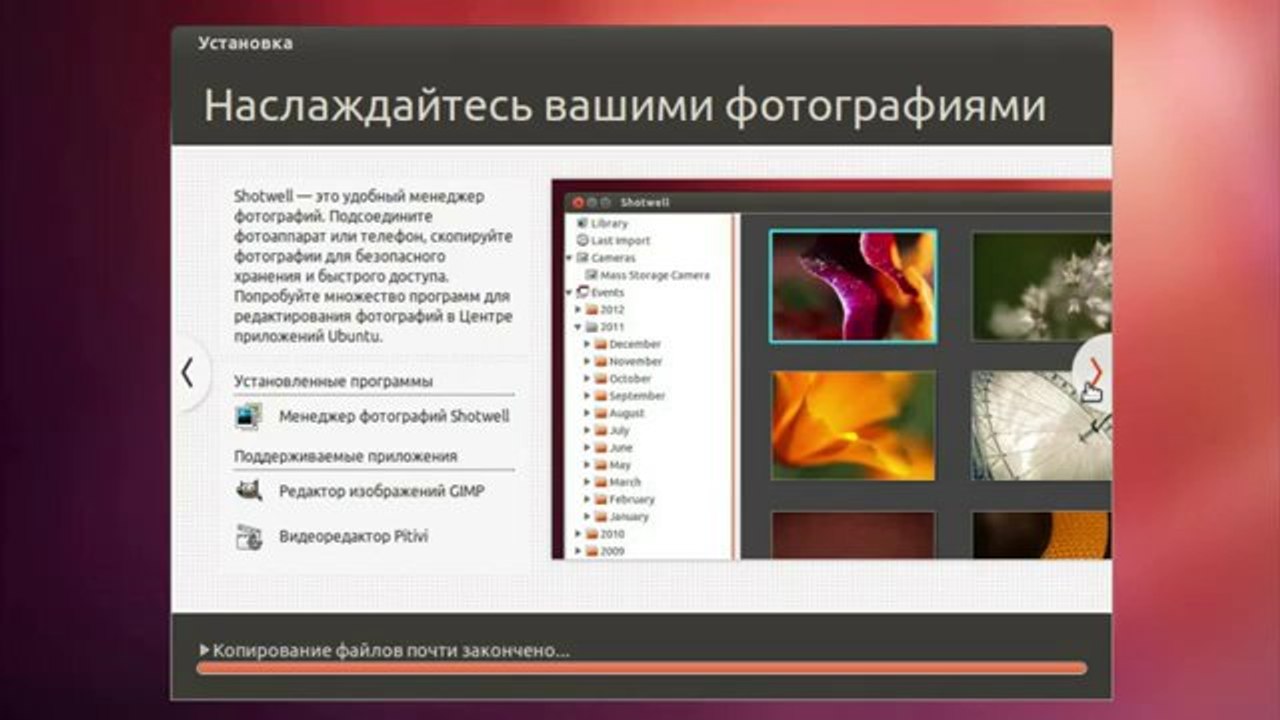Open Видеоредактор Pitivi label

(x=353, y=537)
